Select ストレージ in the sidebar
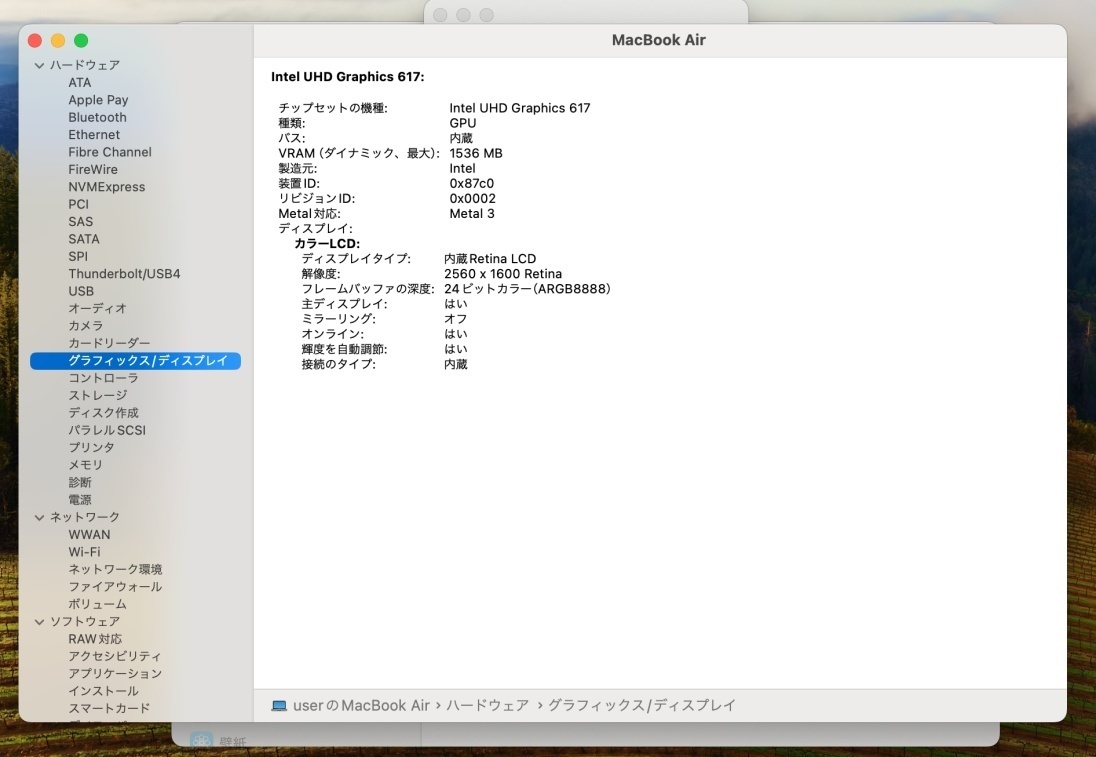This screenshot has height=757, width=1096. tap(98, 396)
